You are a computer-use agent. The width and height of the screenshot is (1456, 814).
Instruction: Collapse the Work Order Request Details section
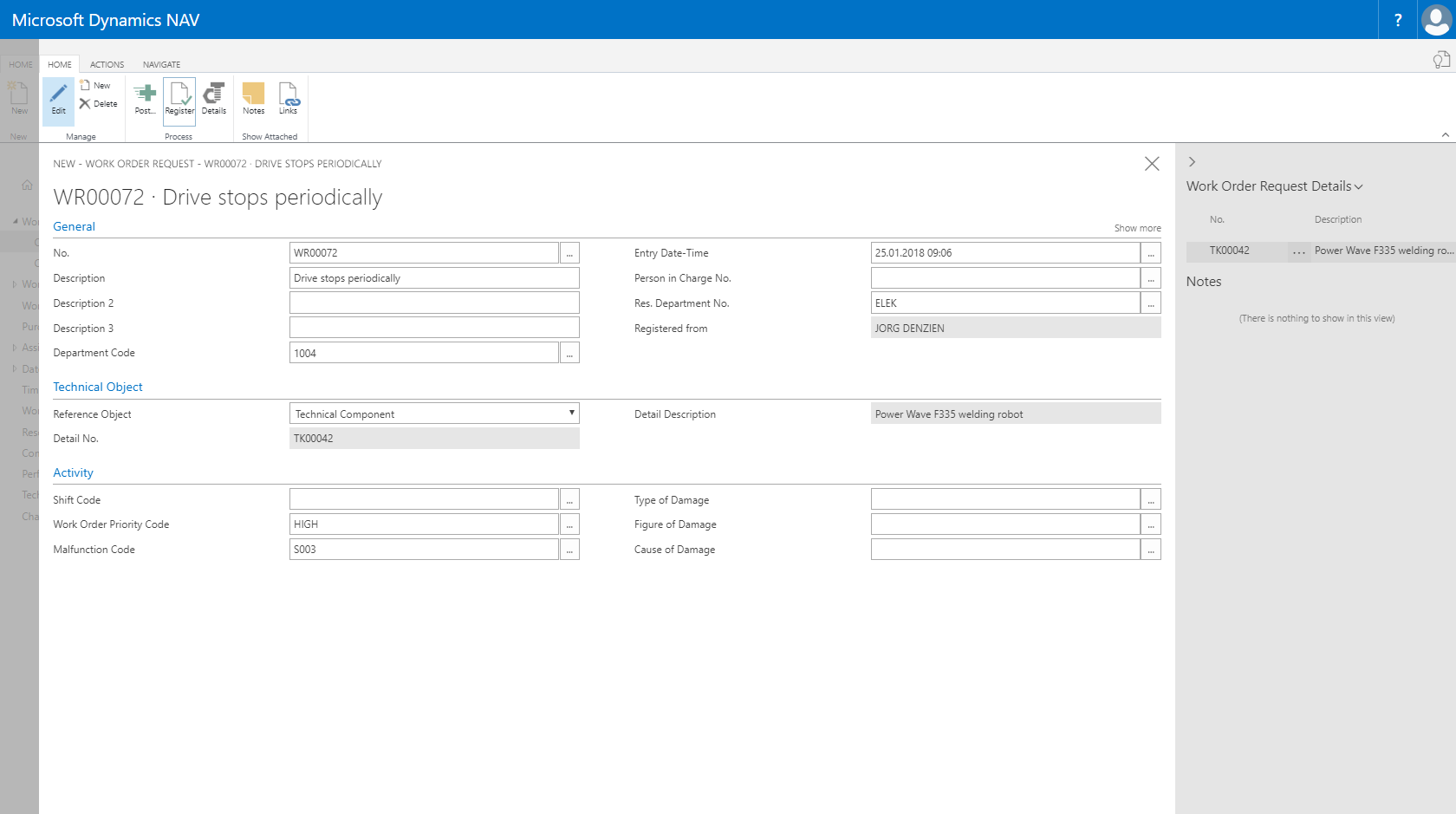click(x=1358, y=186)
